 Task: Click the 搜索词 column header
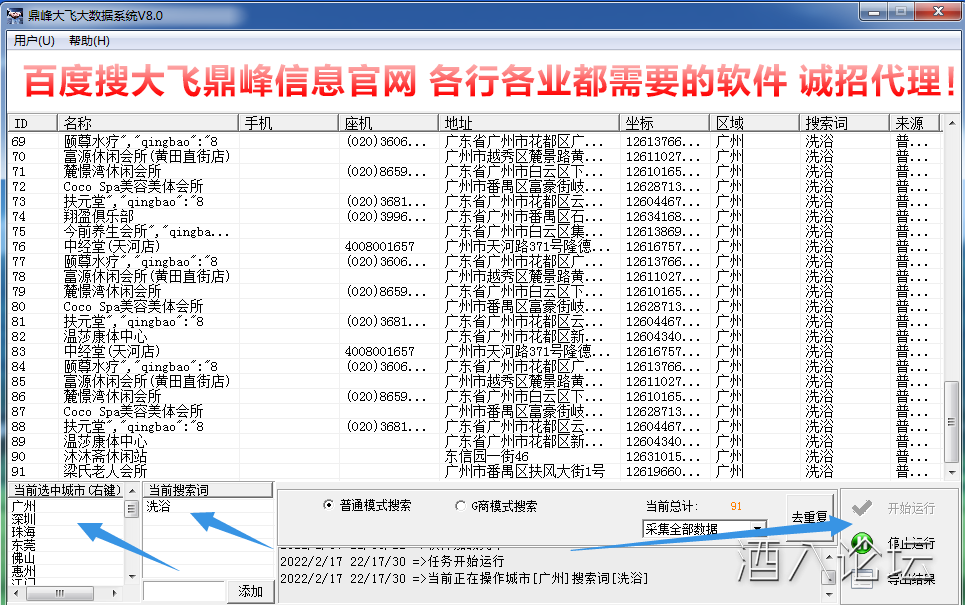(844, 123)
